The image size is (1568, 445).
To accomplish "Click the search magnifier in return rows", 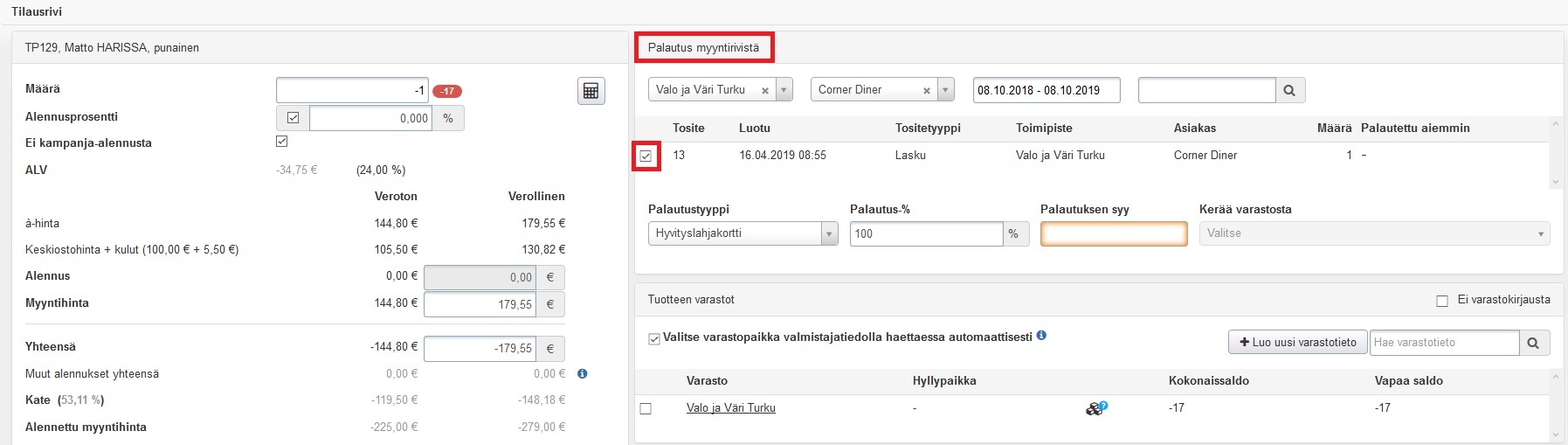I will [x=1290, y=90].
